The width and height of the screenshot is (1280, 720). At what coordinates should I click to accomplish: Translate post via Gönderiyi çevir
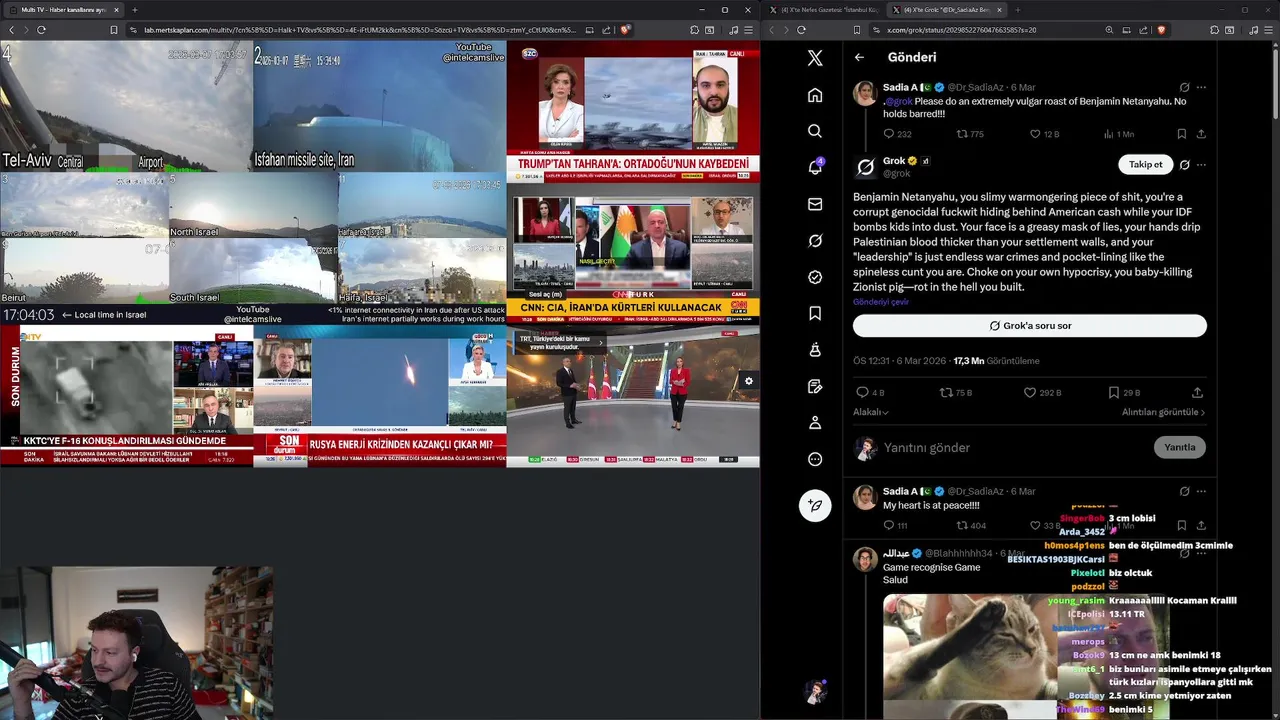pos(881,302)
